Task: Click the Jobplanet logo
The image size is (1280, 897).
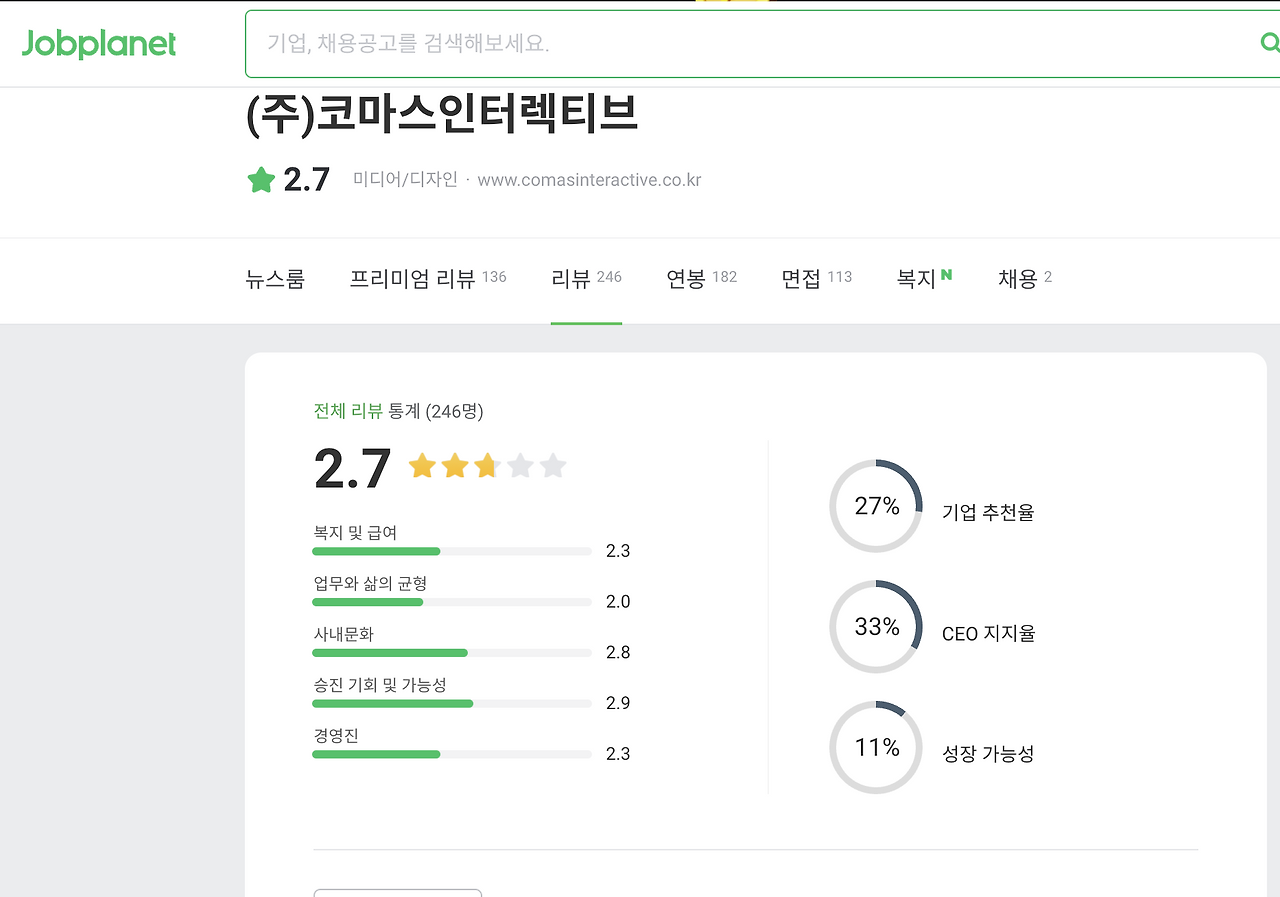Action: pos(97,43)
